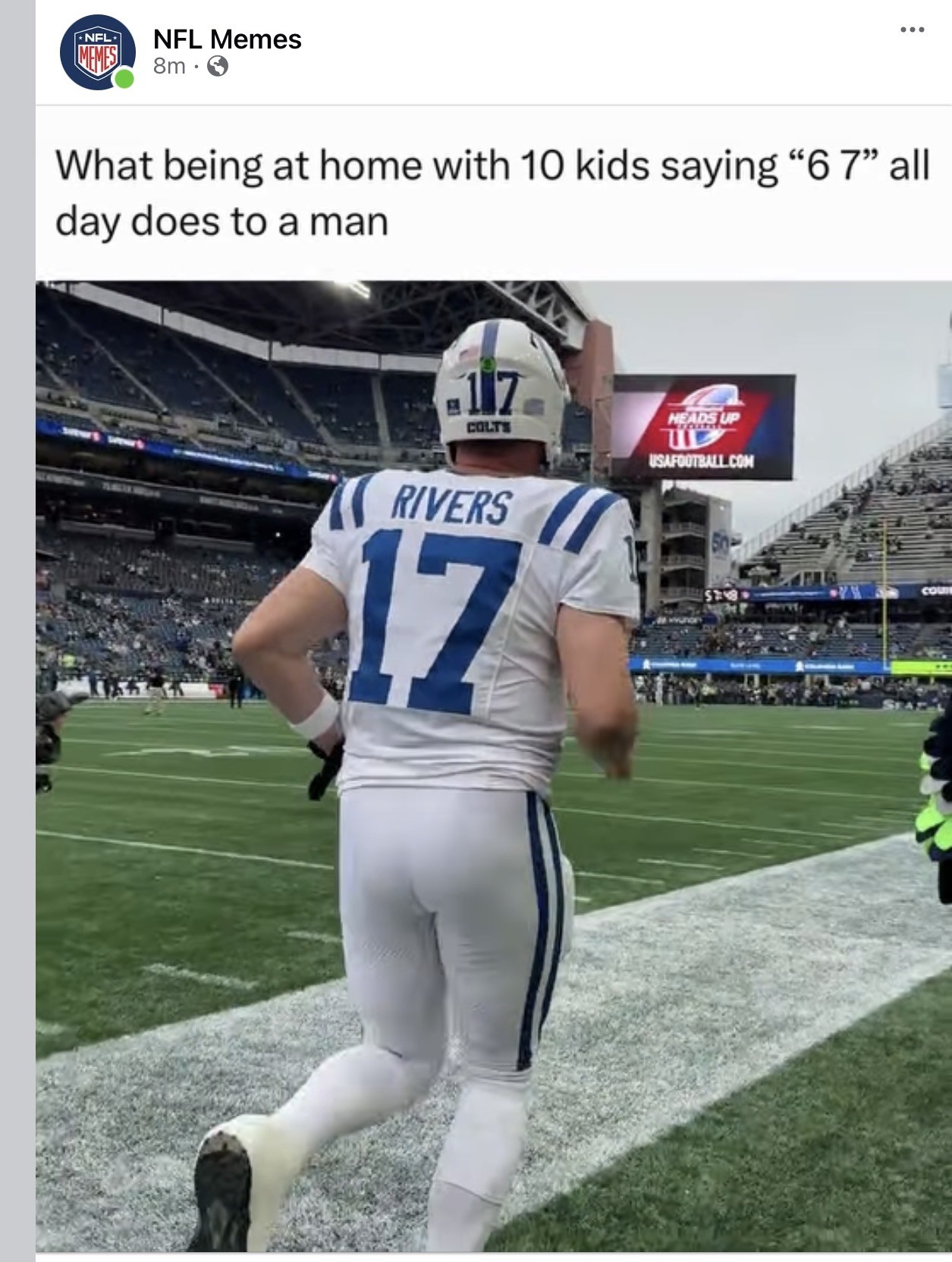This screenshot has height=1262, width=952.
Task: Click the RIVERS name on the jersey
Action: click(x=451, y=505)
